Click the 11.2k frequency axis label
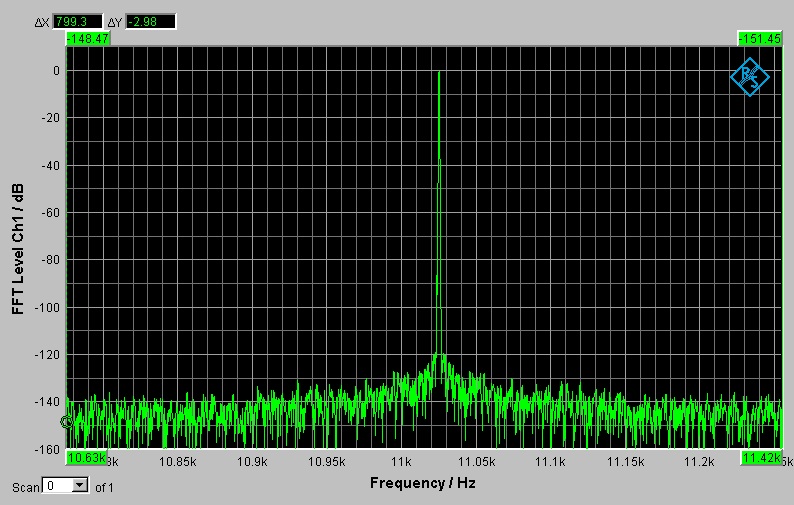This screenshot has width=794, height=505. pos(699,462)
